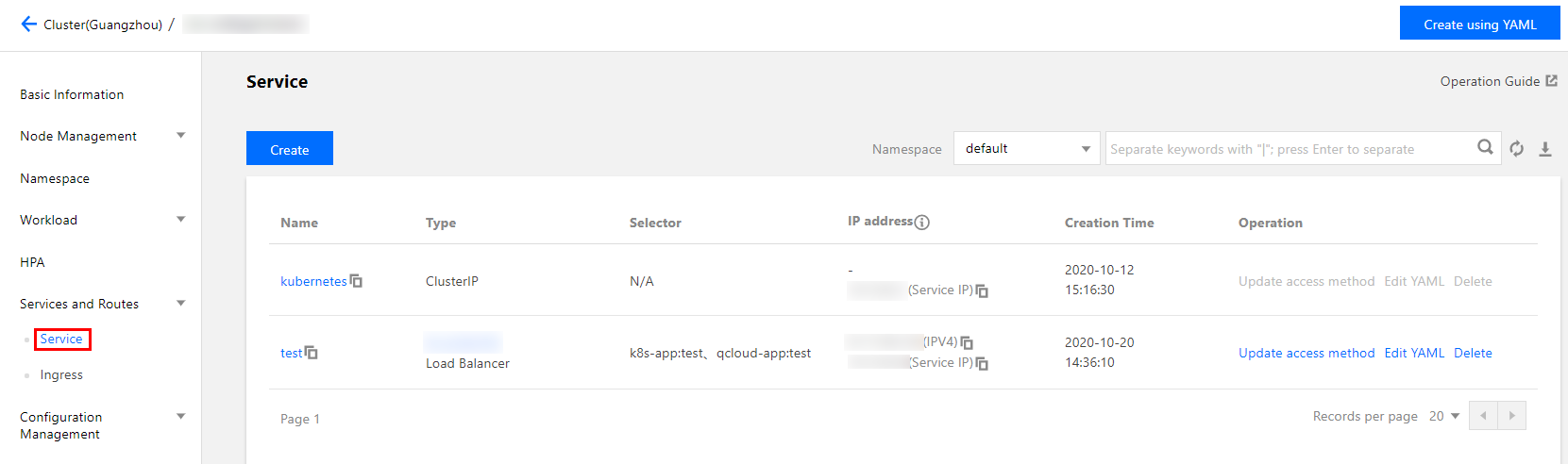Click the search magnifier icon
This screenshot has width=1568, height=464.
point(1485,147)
